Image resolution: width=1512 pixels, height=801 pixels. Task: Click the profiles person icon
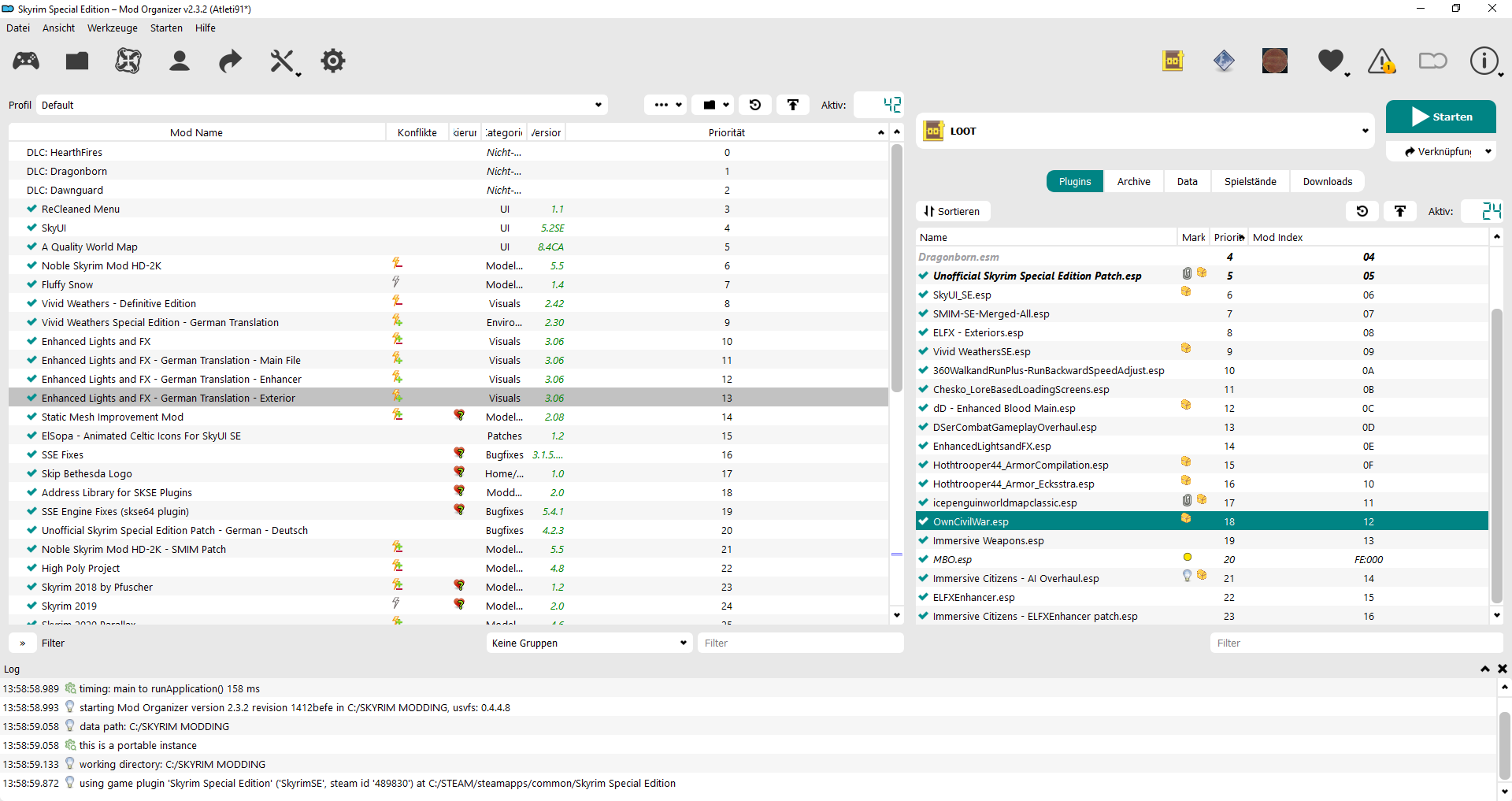[x=180, y=61]
